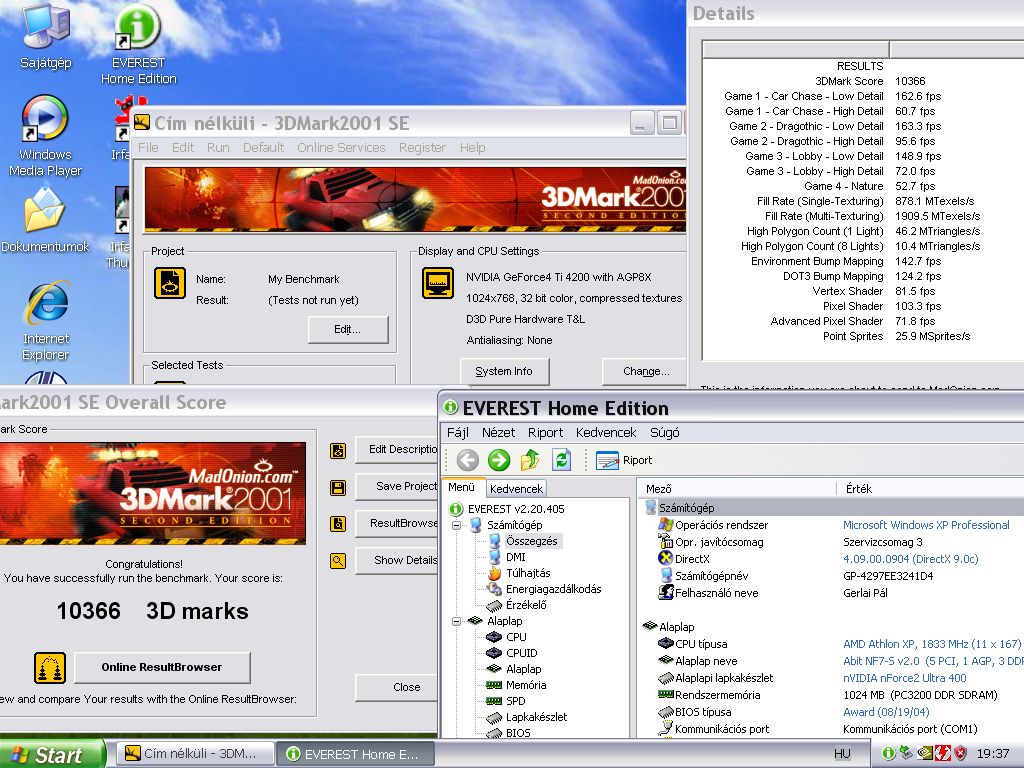Click the Change... button in Display settings

(x=646, y=371)
